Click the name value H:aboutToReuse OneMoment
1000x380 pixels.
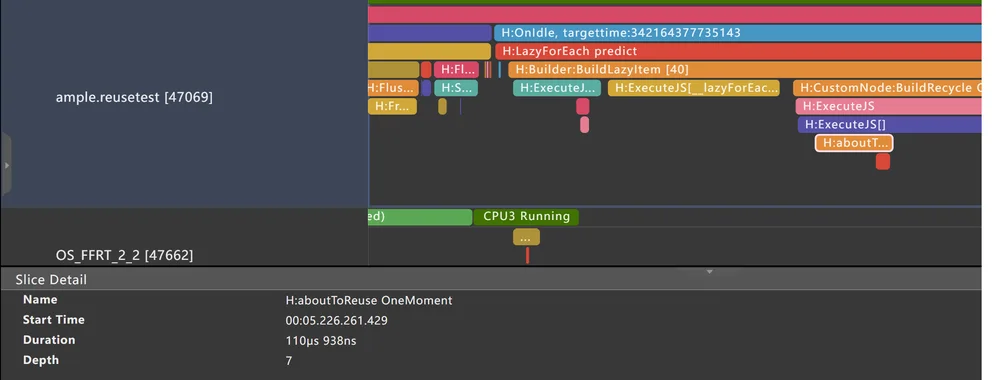click(369, 300)
